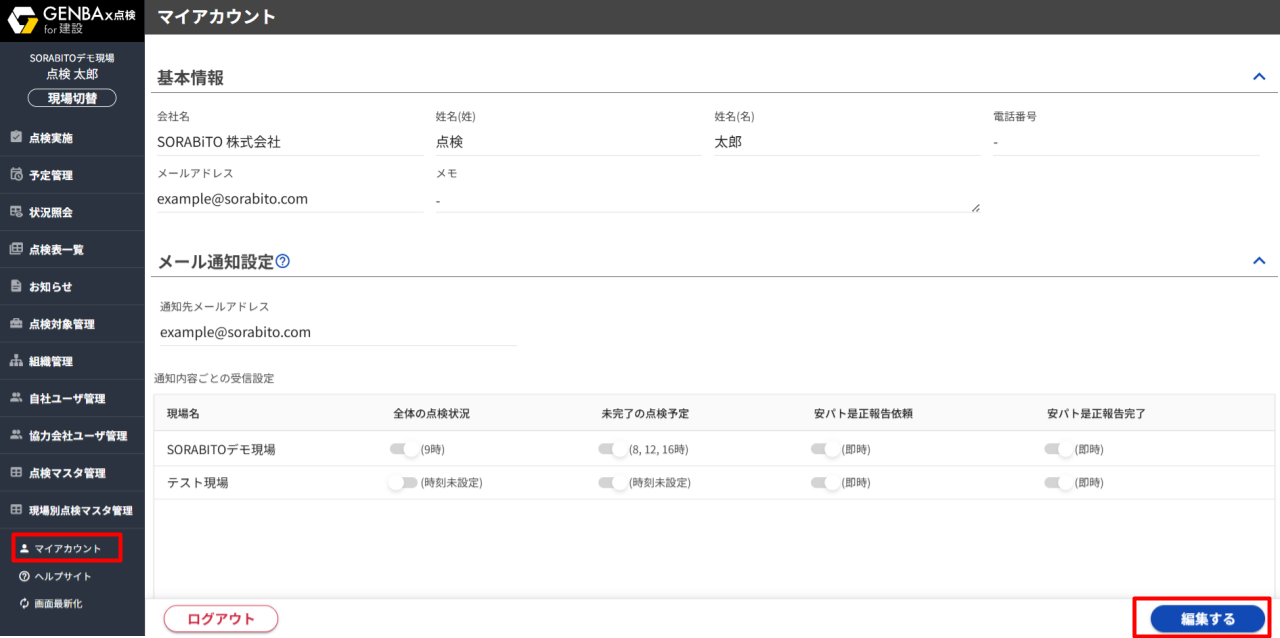1280x638 pixels.
Task: Click the 通知先メールアドレス field
Action: tap(338, 332)
